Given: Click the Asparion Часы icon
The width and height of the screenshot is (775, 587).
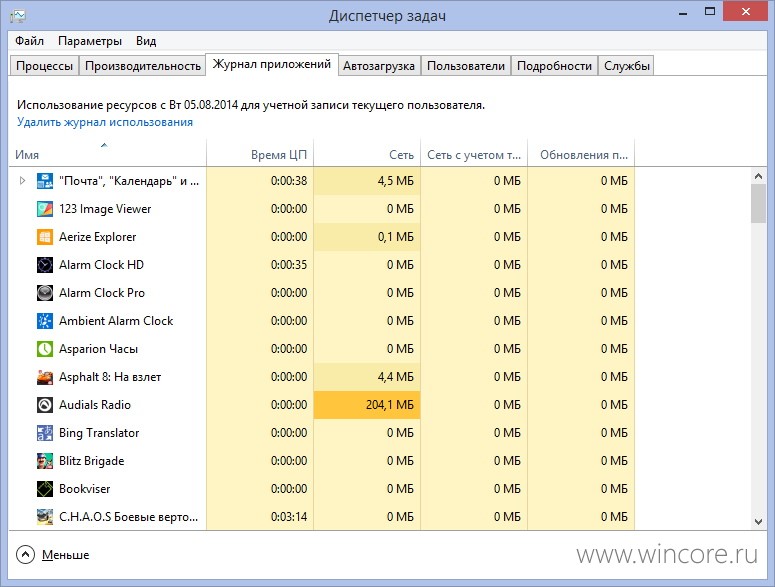Looking at the screenshot, I should click(45, 349).
